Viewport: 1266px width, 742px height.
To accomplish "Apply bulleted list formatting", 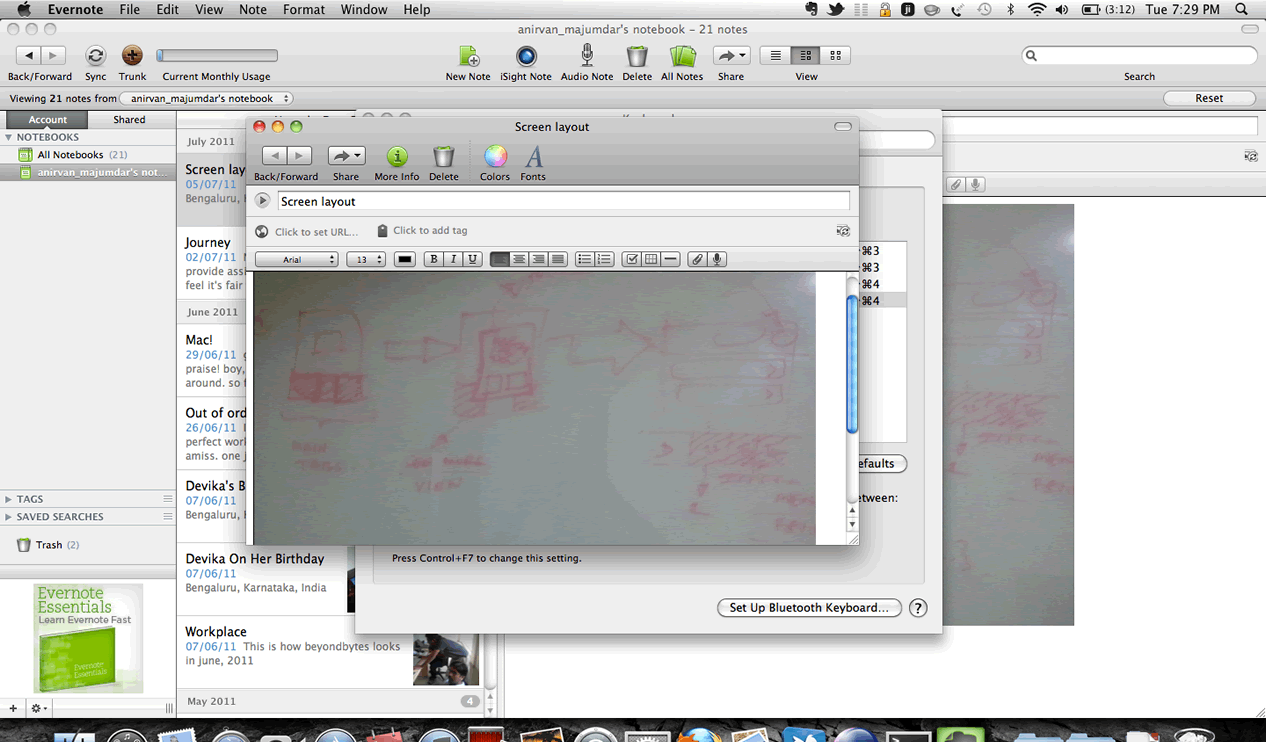I will pyautogui.click(x=585, y=259).
